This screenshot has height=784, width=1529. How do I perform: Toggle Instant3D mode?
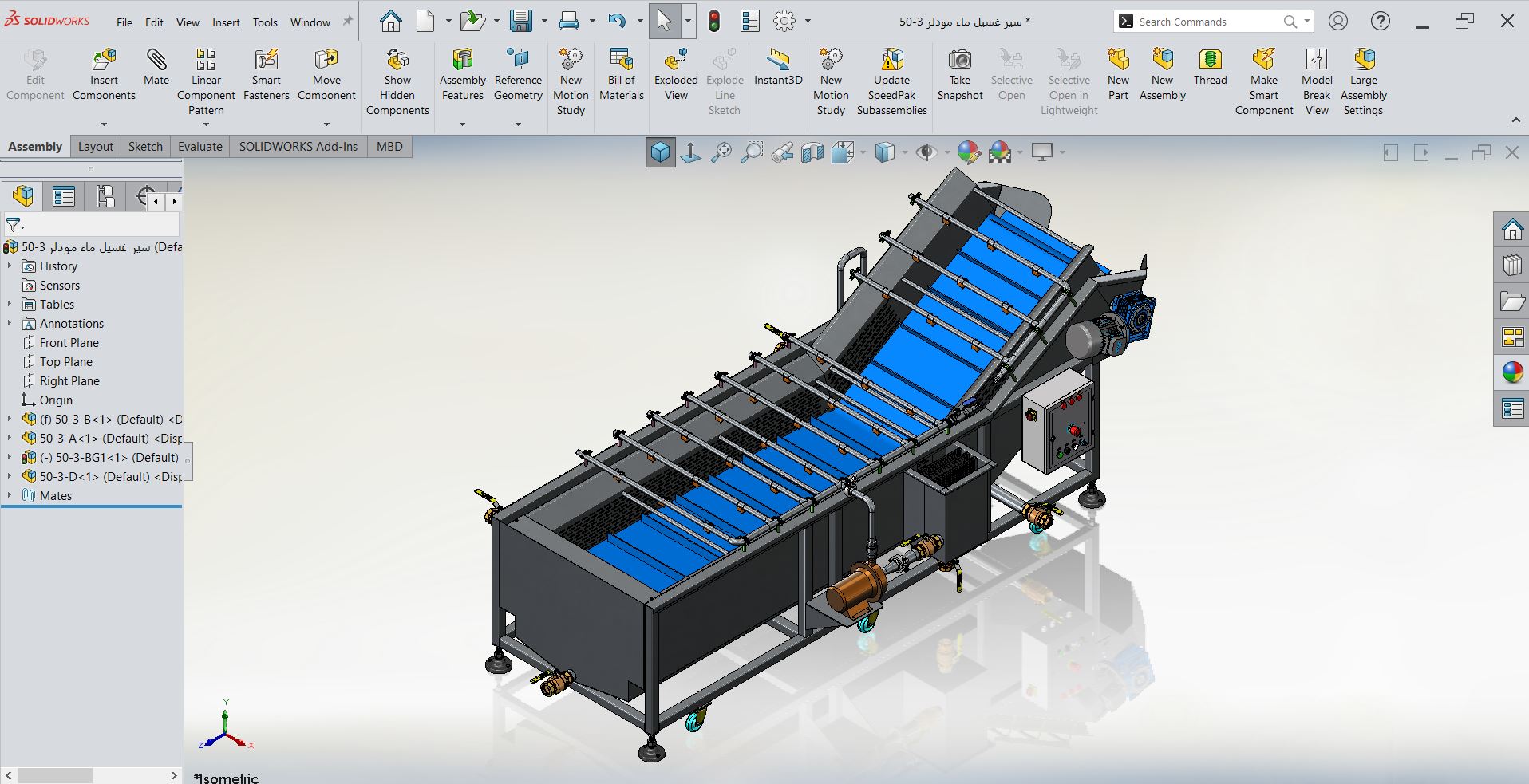coord(778,67)
